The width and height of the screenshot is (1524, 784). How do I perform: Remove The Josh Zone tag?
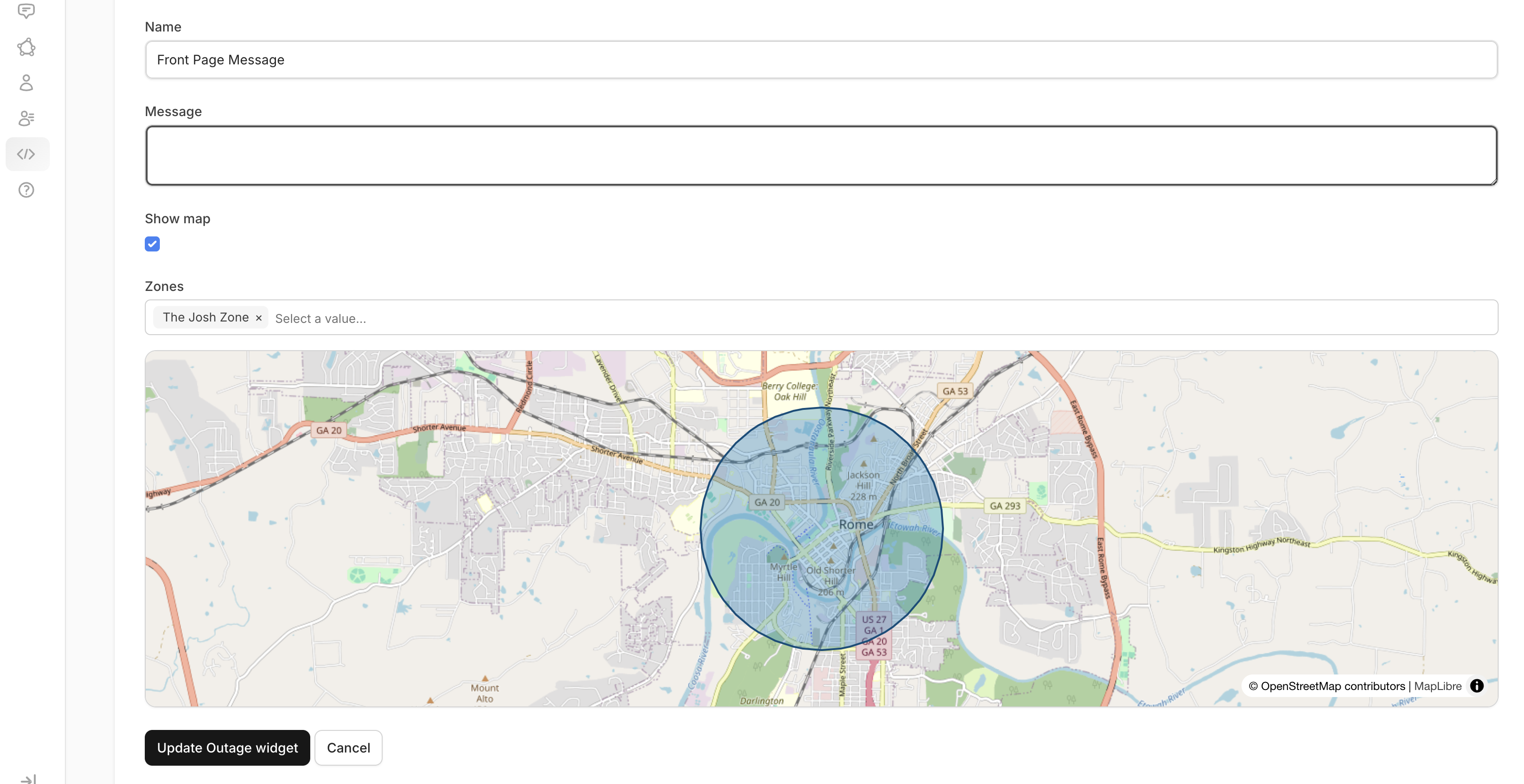[x=259, y=318]
